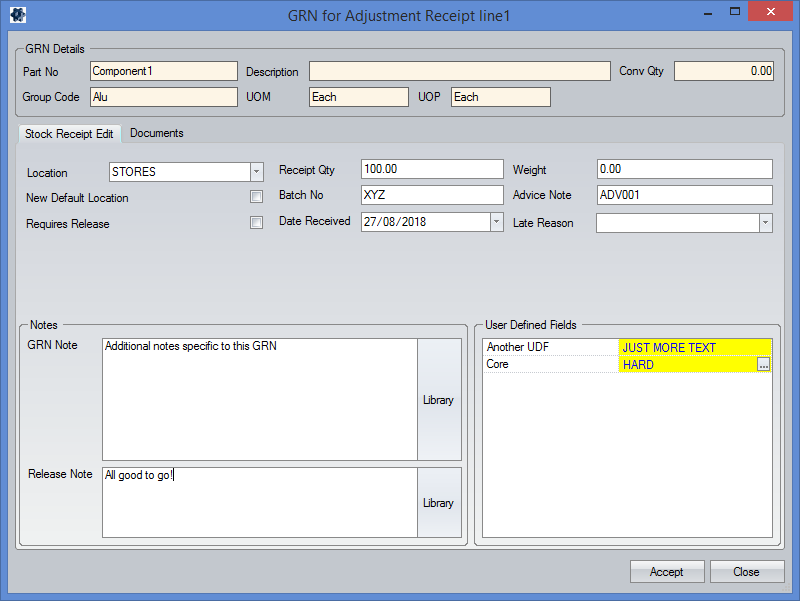Focus the Advice Note text field

(x=684, y=195)
